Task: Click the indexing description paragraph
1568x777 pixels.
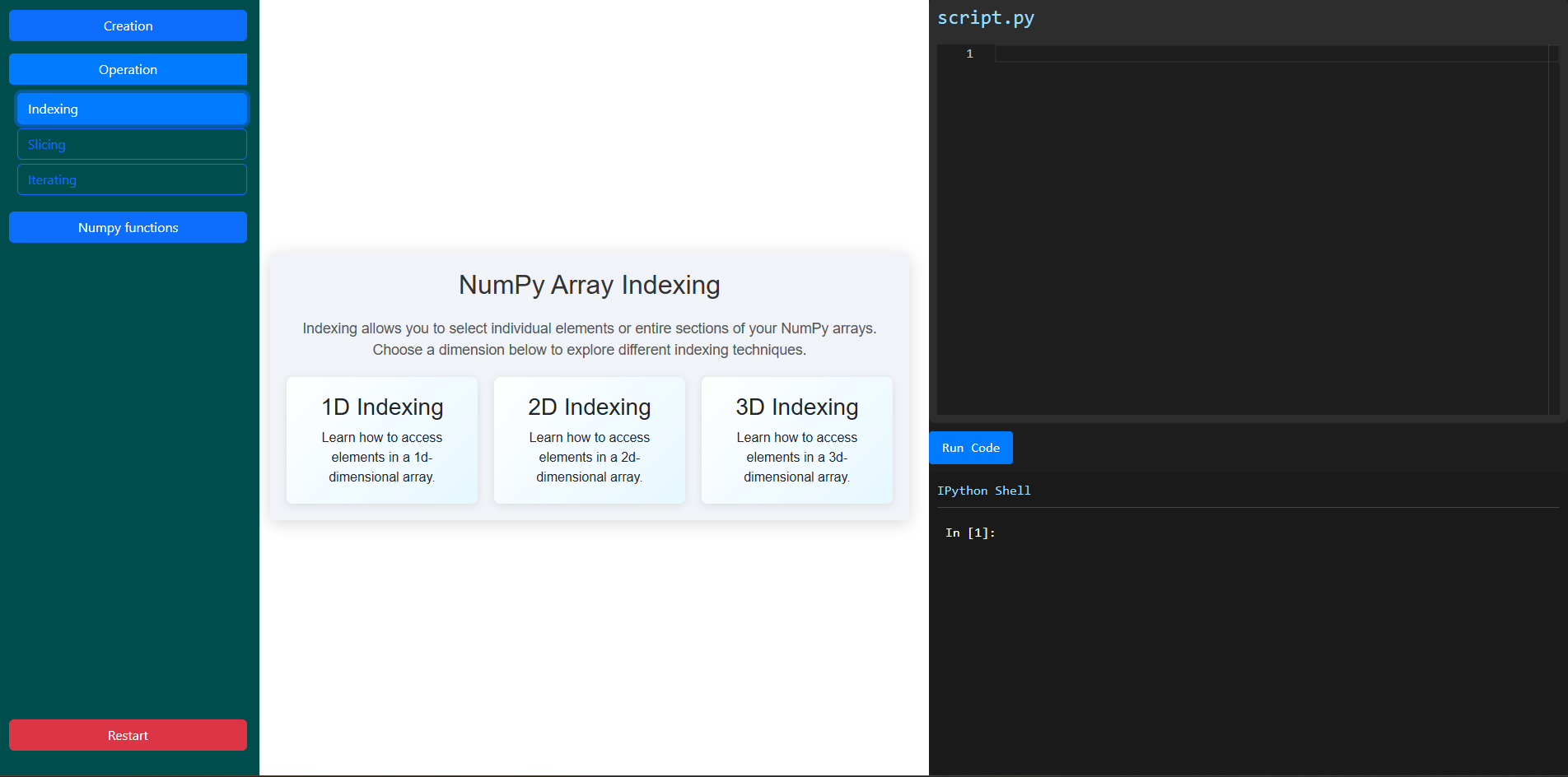Action: [x=589, y=339]
